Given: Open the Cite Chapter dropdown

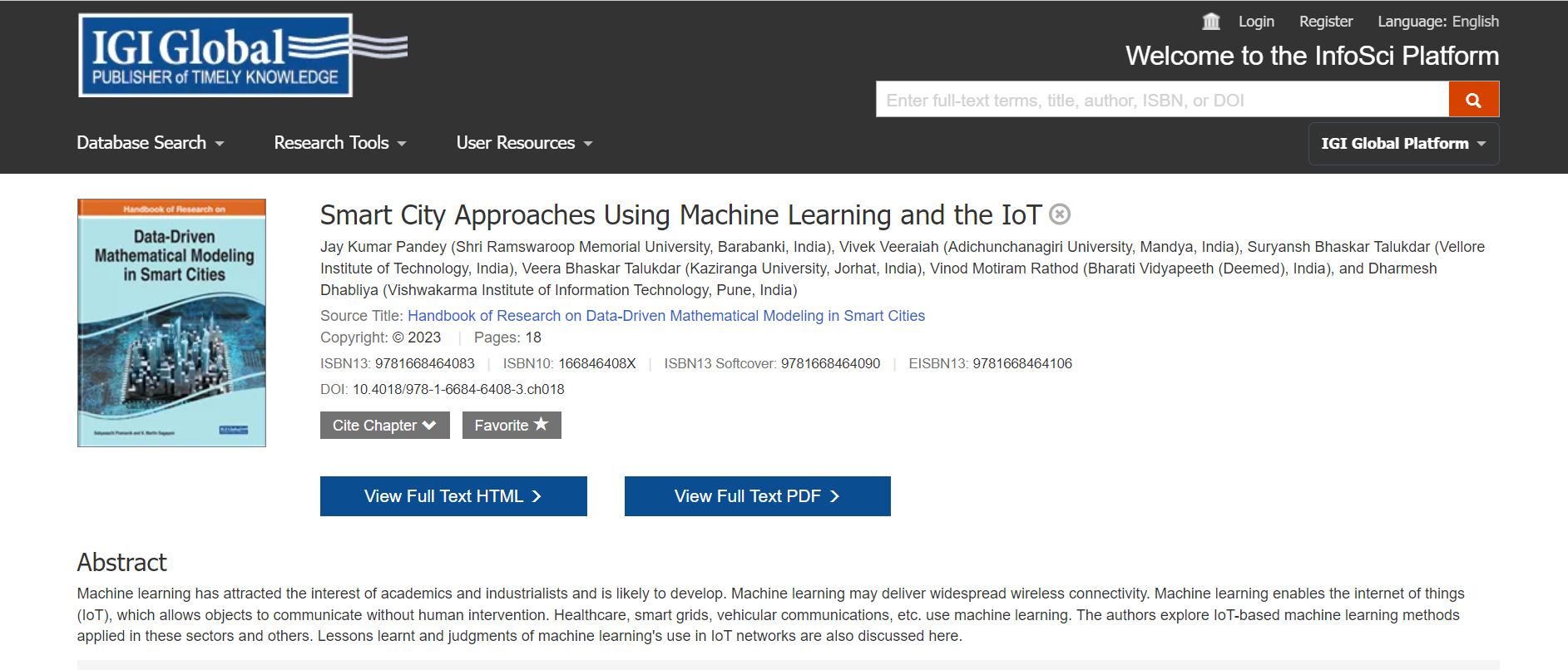Looking at the screenshot, I should coord(384,426).
